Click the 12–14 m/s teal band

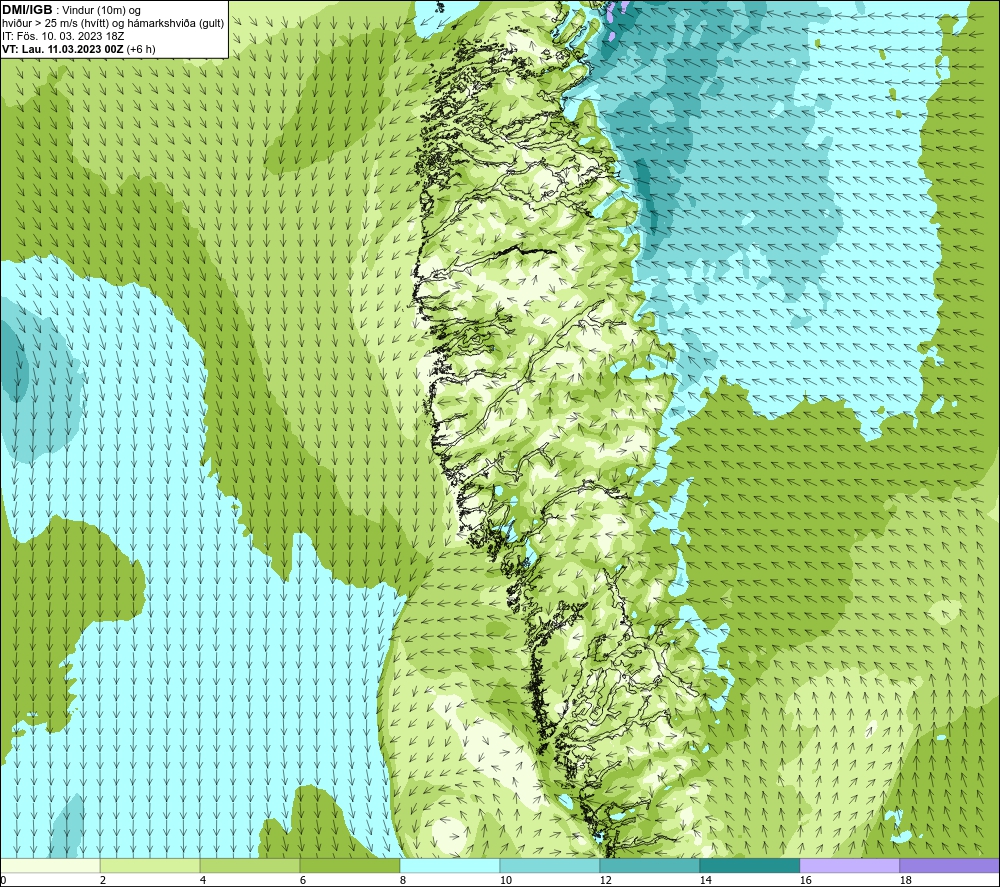(x=649, y=865)
